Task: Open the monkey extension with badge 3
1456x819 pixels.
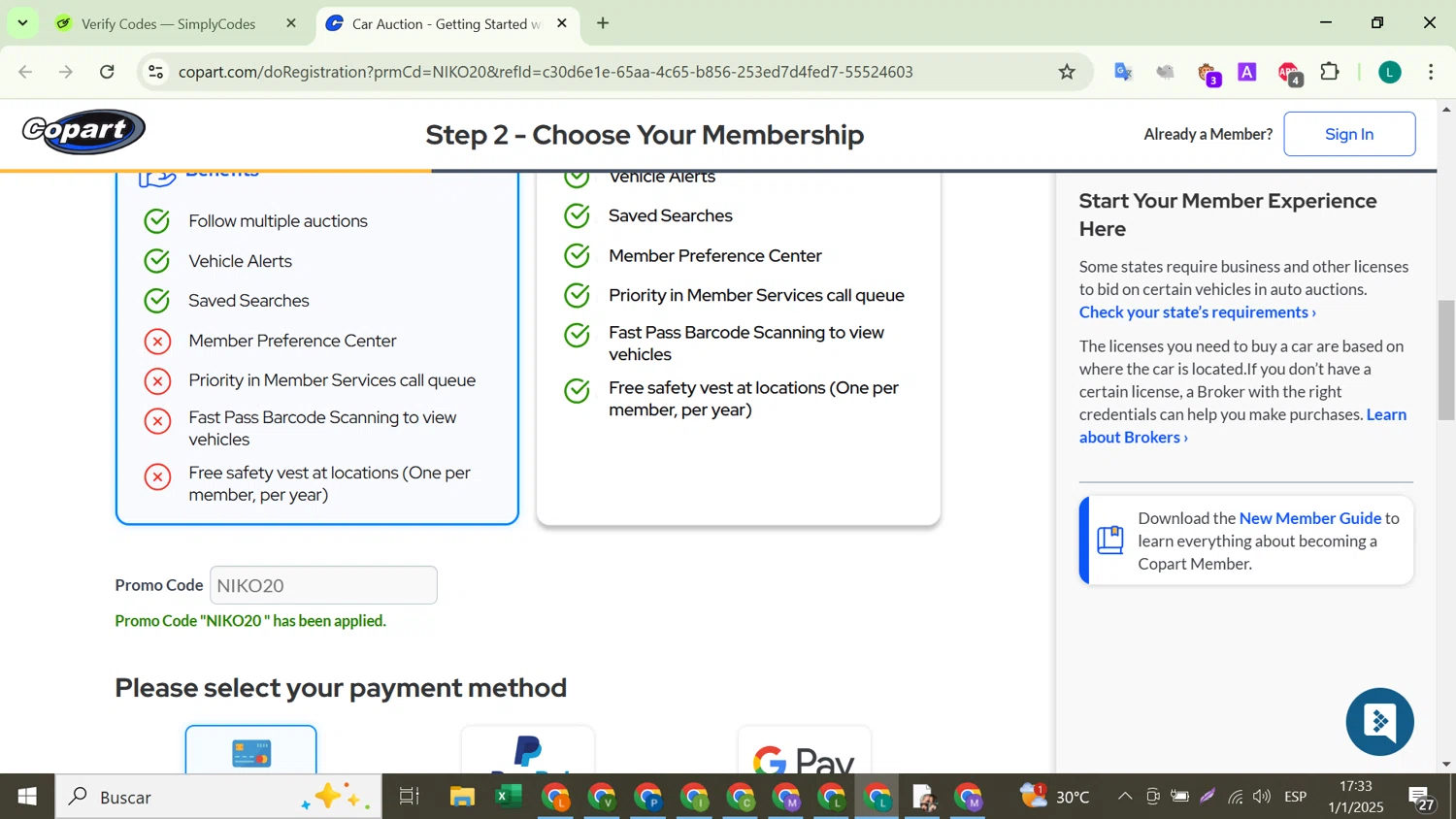Action: tap(1208, 74)
